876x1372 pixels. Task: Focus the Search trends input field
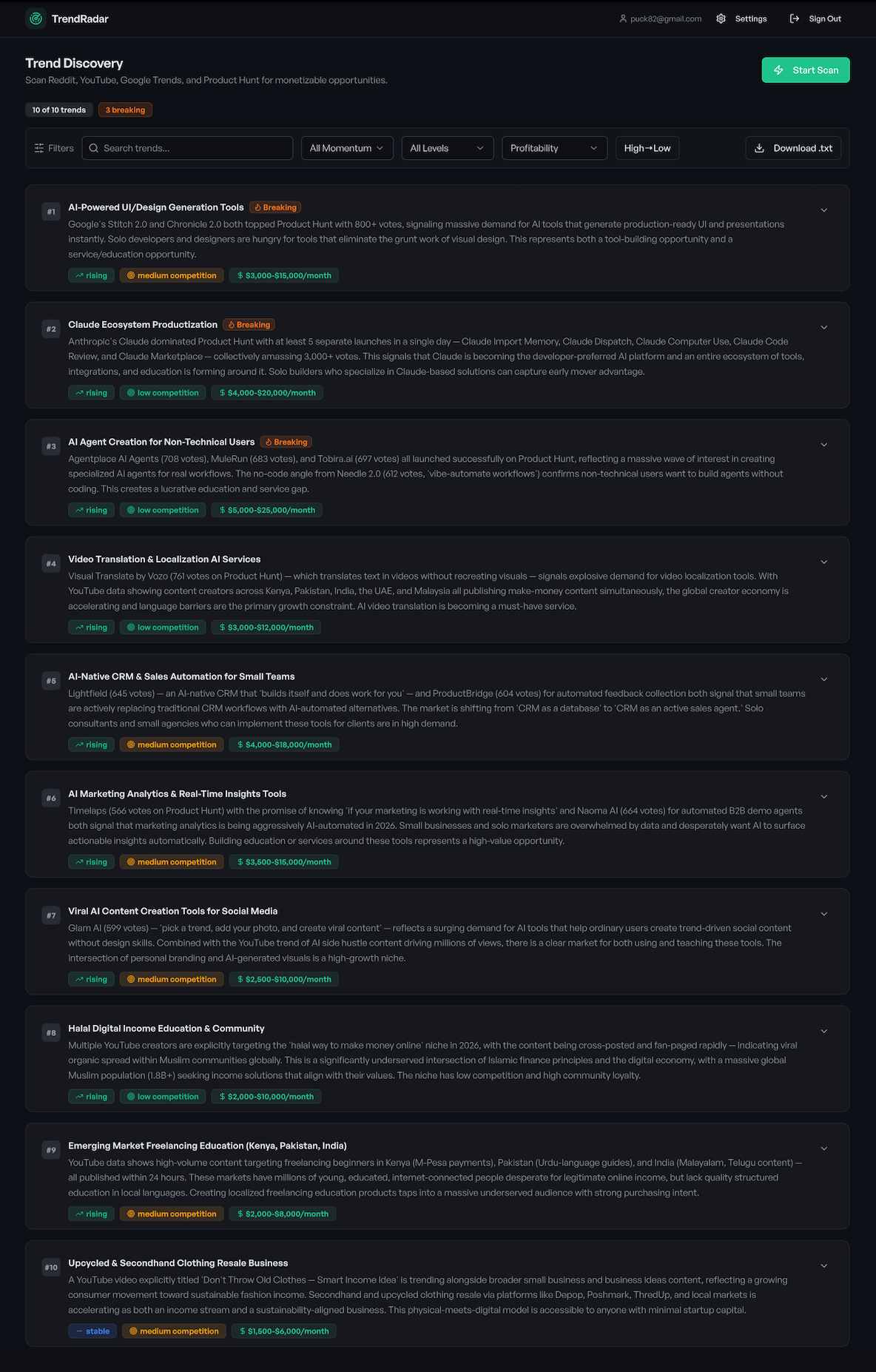point(187,148)
